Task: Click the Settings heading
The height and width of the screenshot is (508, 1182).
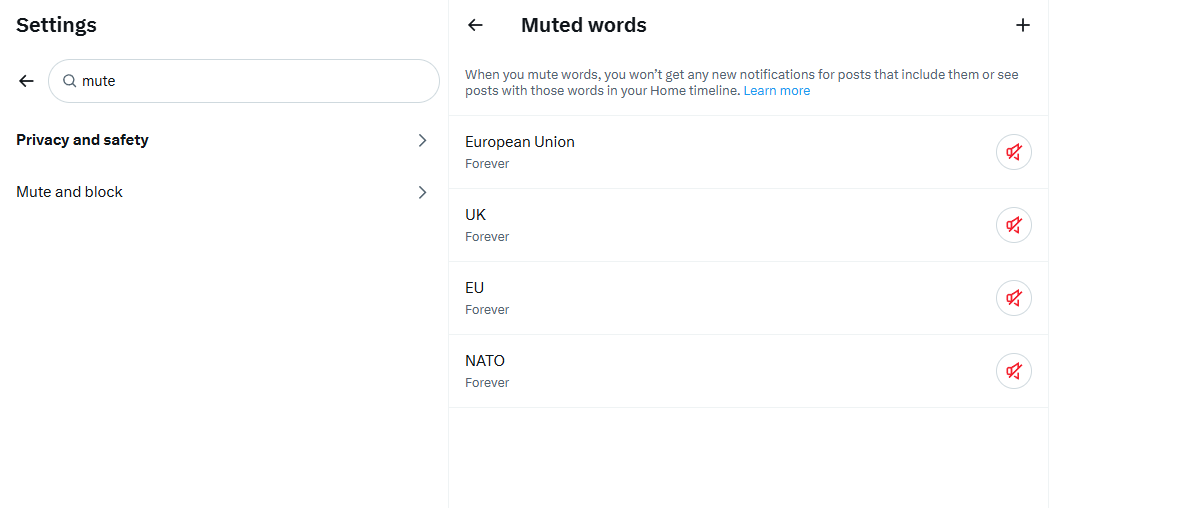Action: [57, 25]
